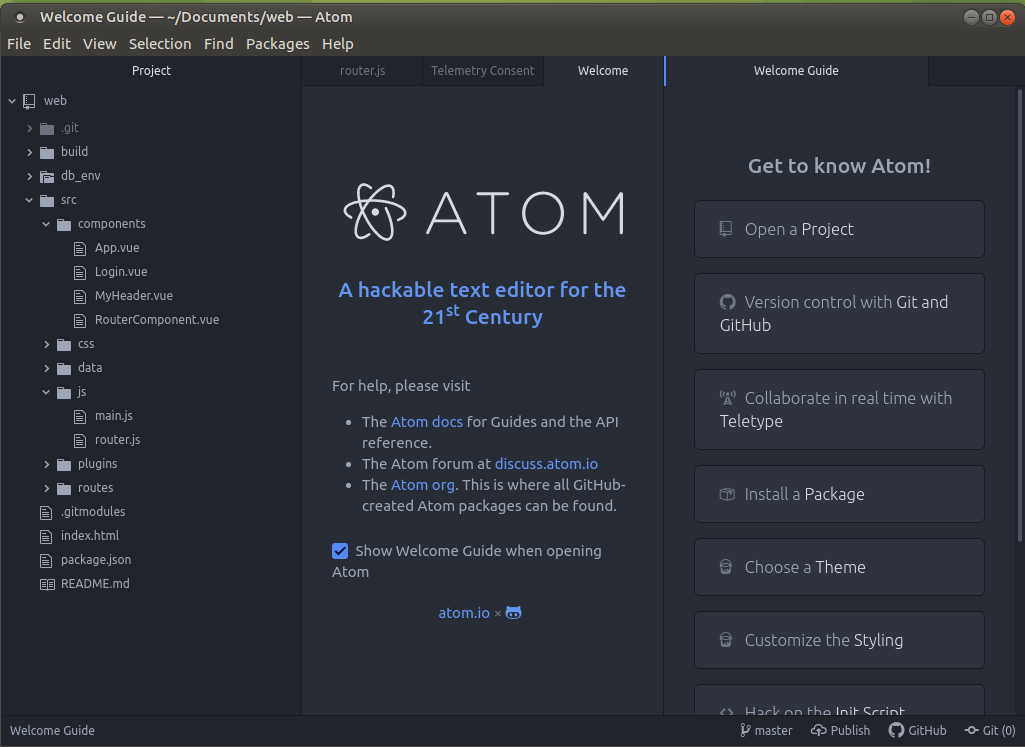
Task: Open the Atom docs link
Action: (x=427, y=422)
